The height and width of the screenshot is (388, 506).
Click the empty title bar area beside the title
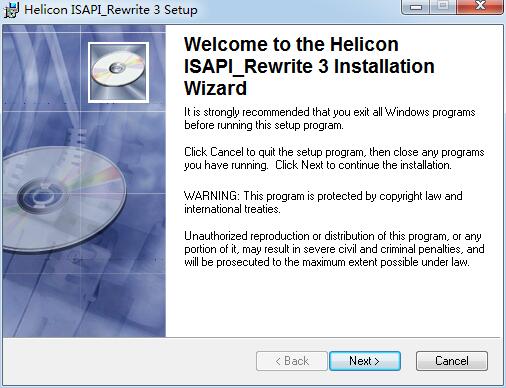298,10
